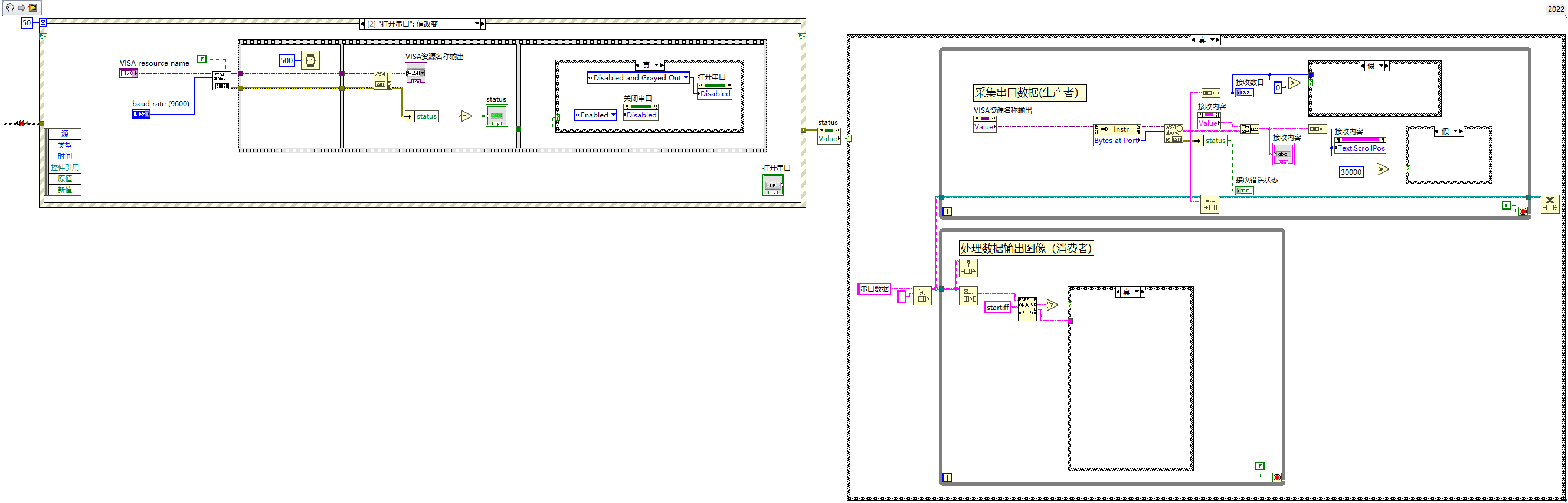Click the 串口数据 string constant
Image resolution: width=1568 pixels, height=503 pixels.
pyautogui.click(x=874, y=289)
